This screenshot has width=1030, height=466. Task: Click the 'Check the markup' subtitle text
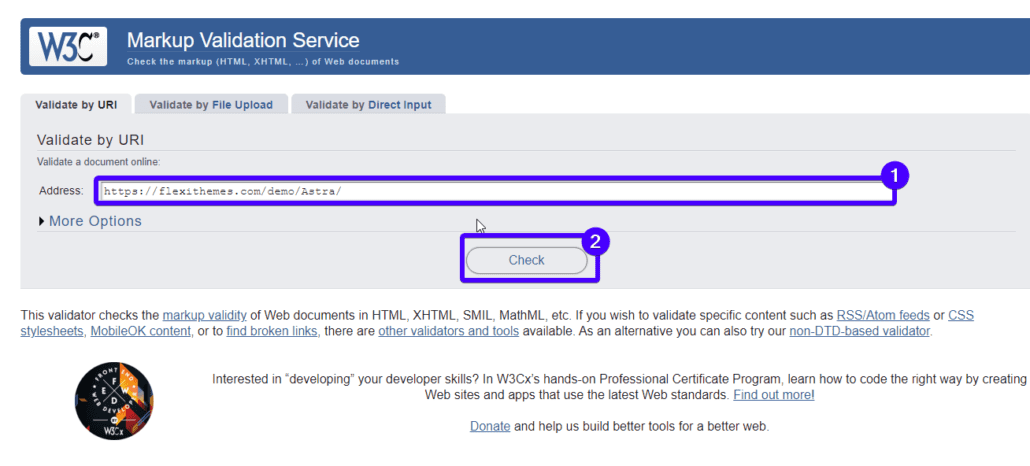263,62
